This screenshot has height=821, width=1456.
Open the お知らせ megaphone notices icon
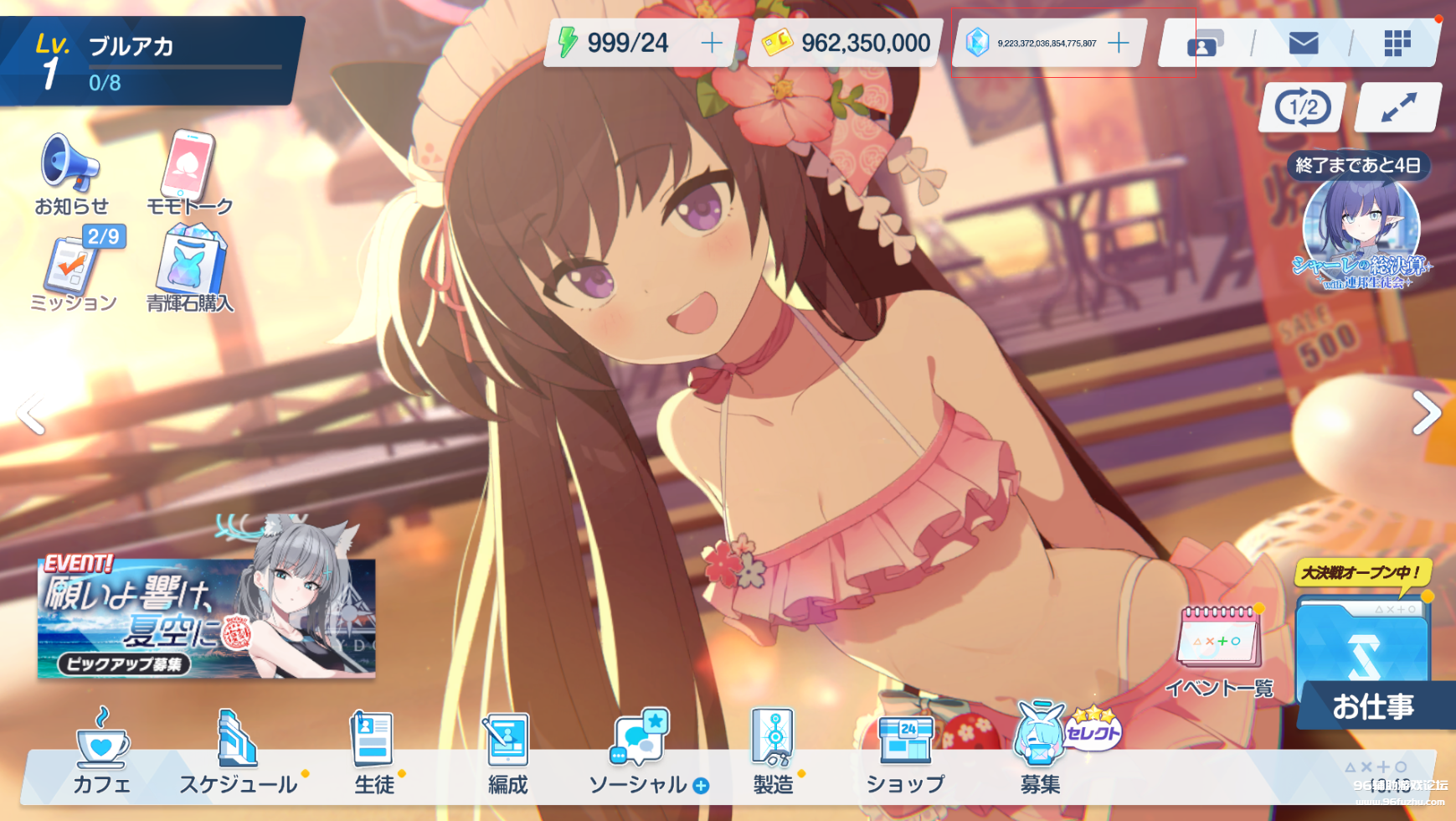pos(70,173)
